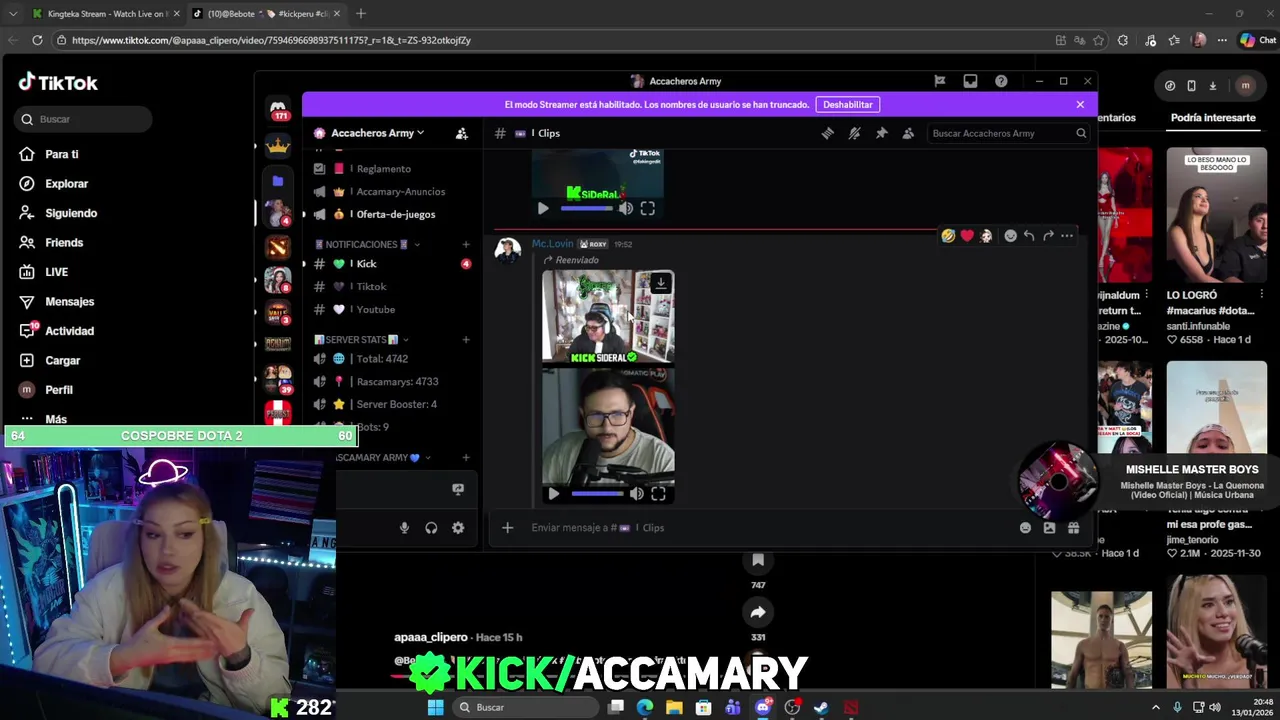
Task: Download the forwarded video attachment
Action: 660,284
